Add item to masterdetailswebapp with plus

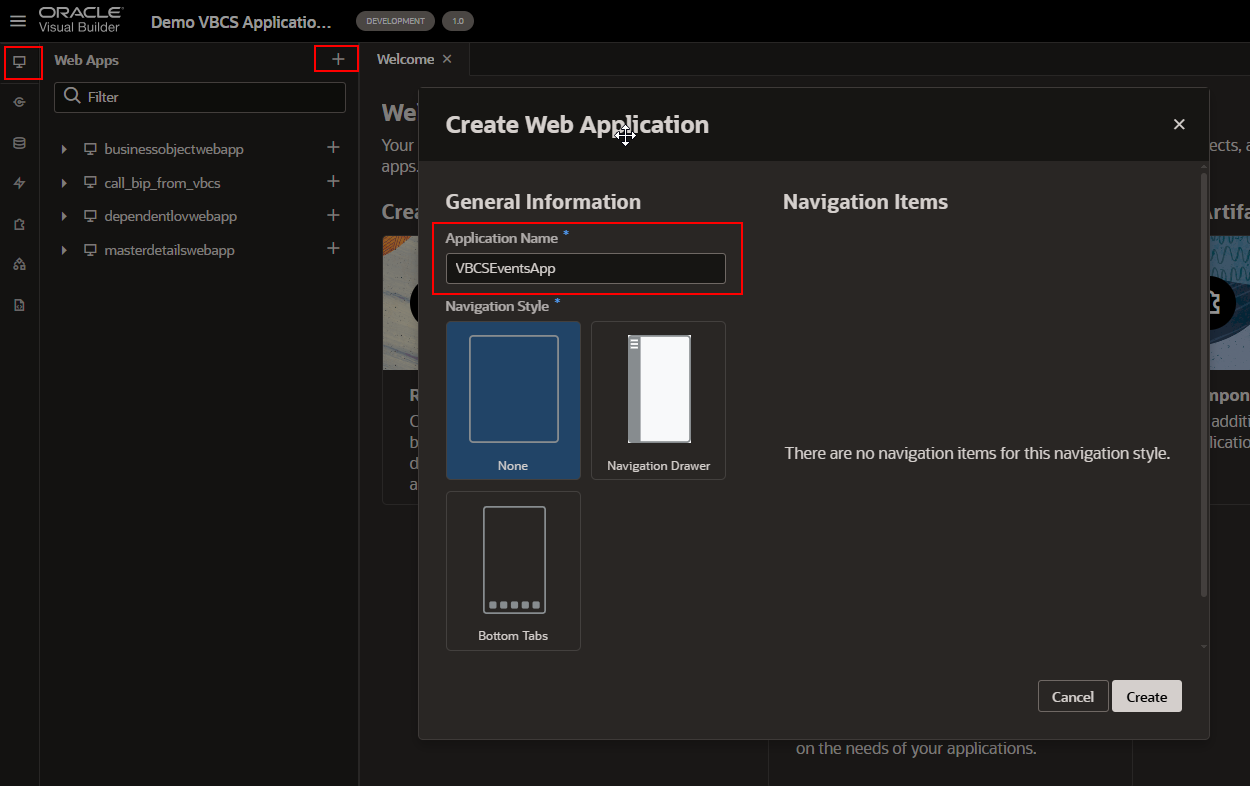(334, 249)
